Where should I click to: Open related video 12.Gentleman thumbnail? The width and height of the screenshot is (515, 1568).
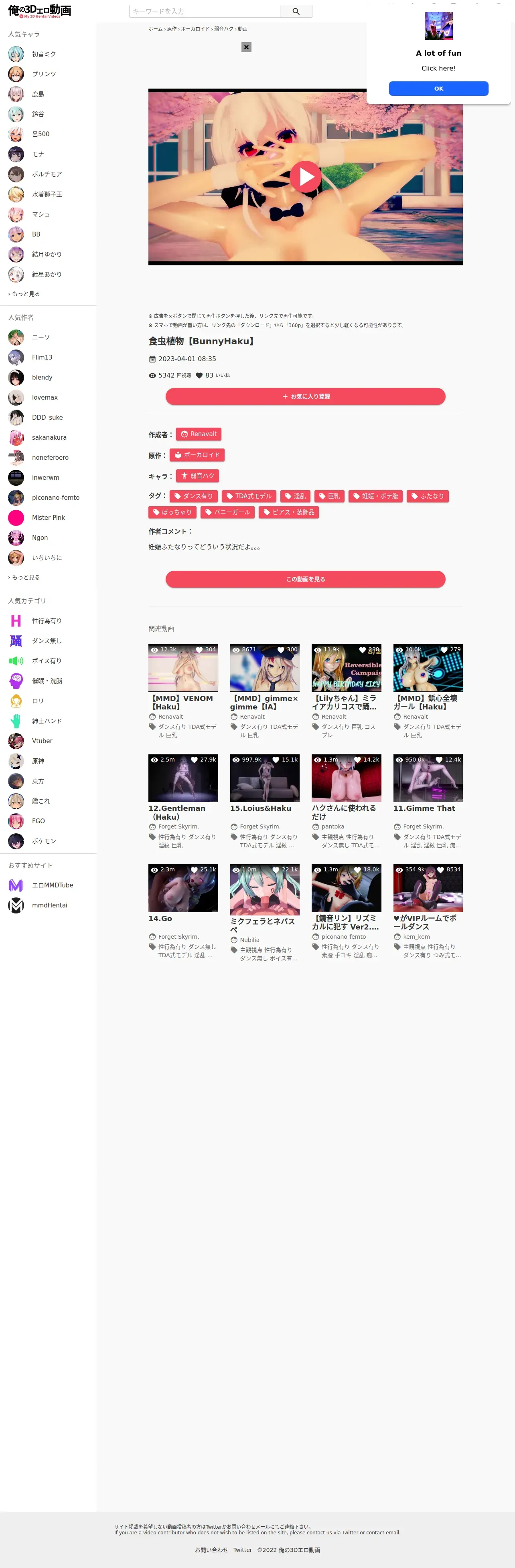pos(183,778)
